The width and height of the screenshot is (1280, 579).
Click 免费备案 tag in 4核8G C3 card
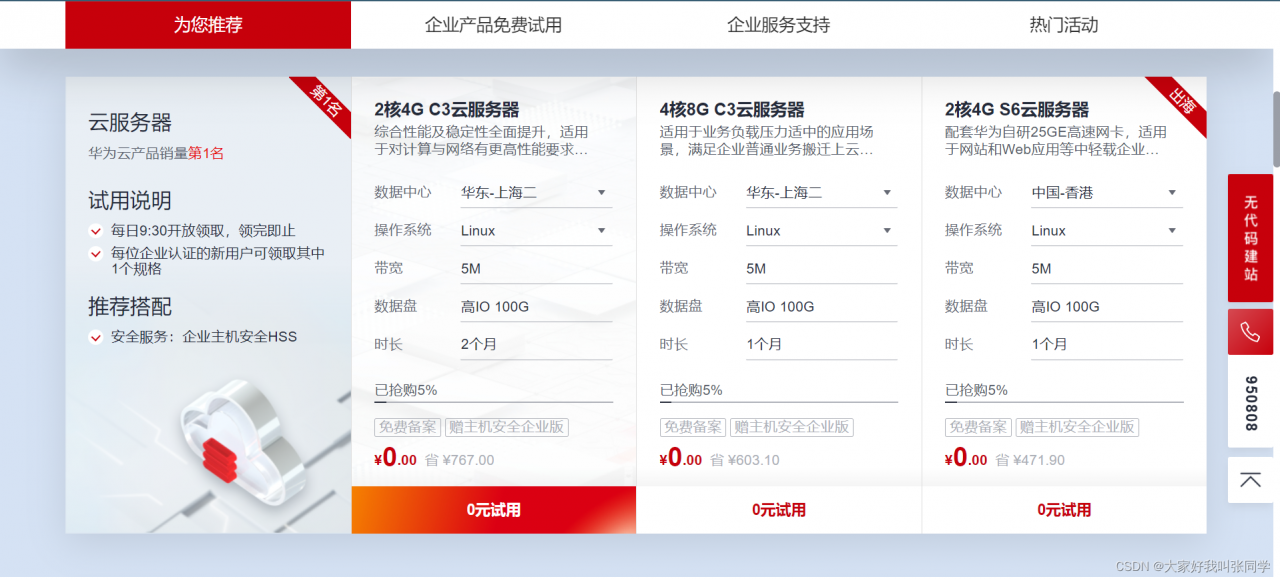(693, 427)
